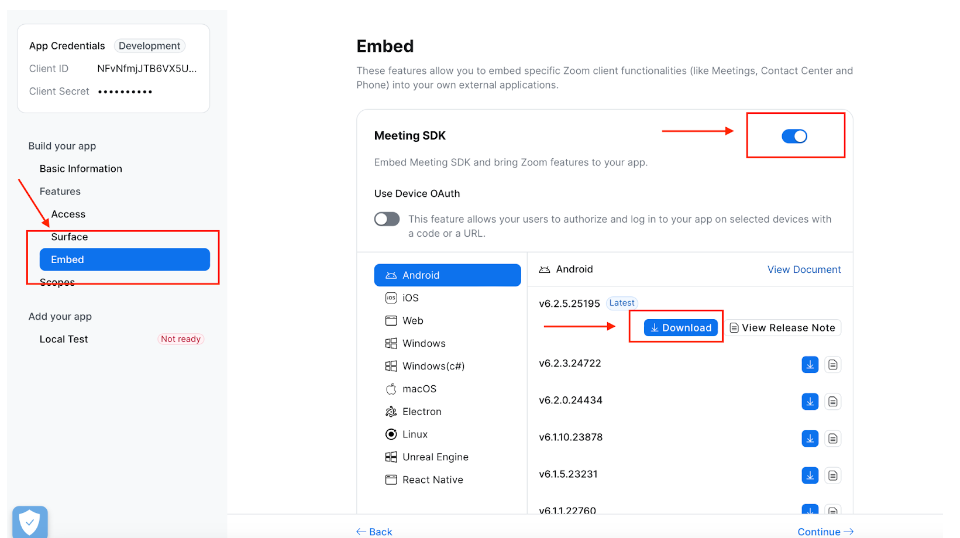Click the blue Download button for v6.2.5.25195
Screen dimensions: 960x538
[x=681, y=327]
